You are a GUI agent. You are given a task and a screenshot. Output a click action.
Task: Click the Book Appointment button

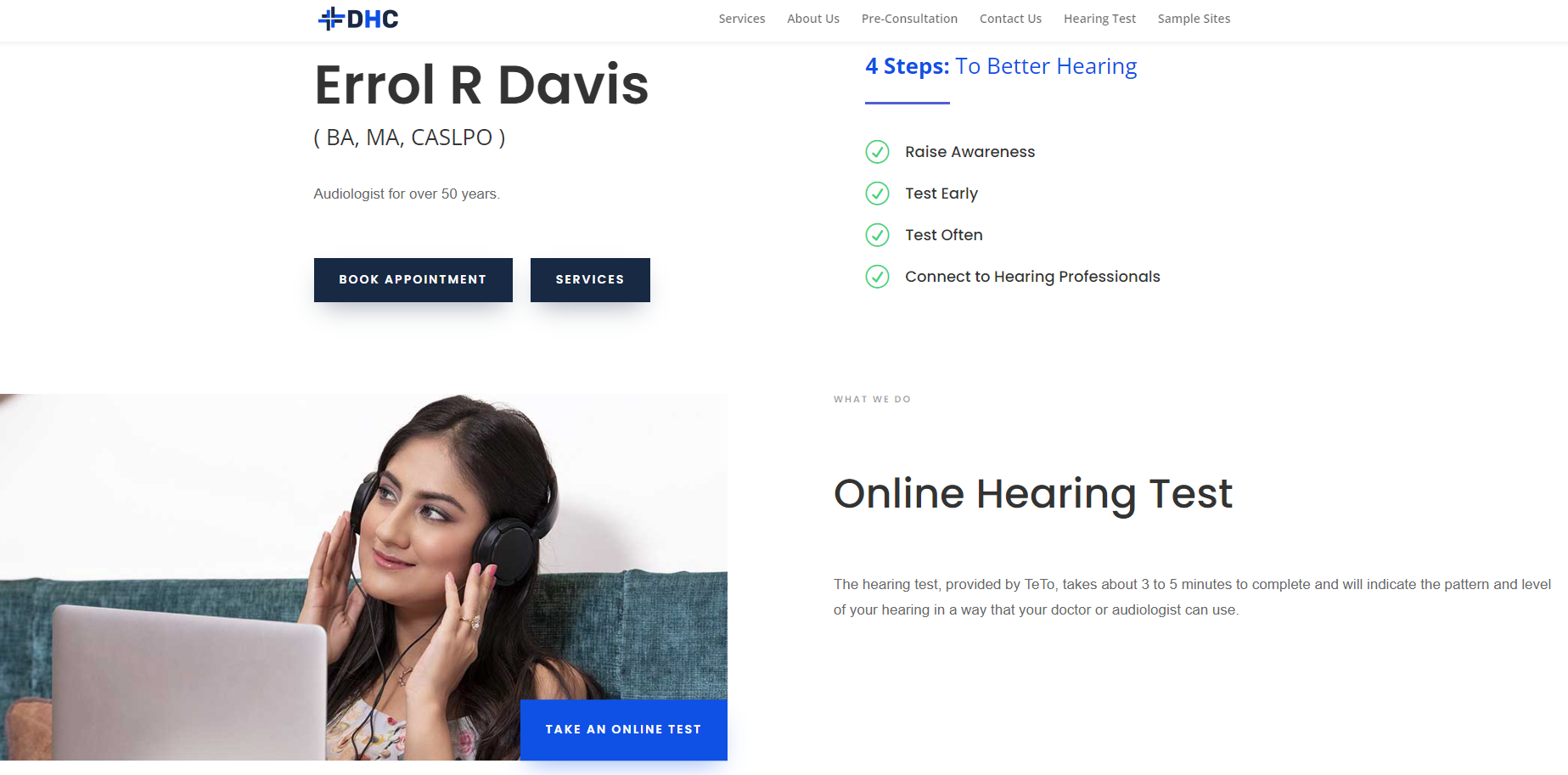click(x=413, y=280)
